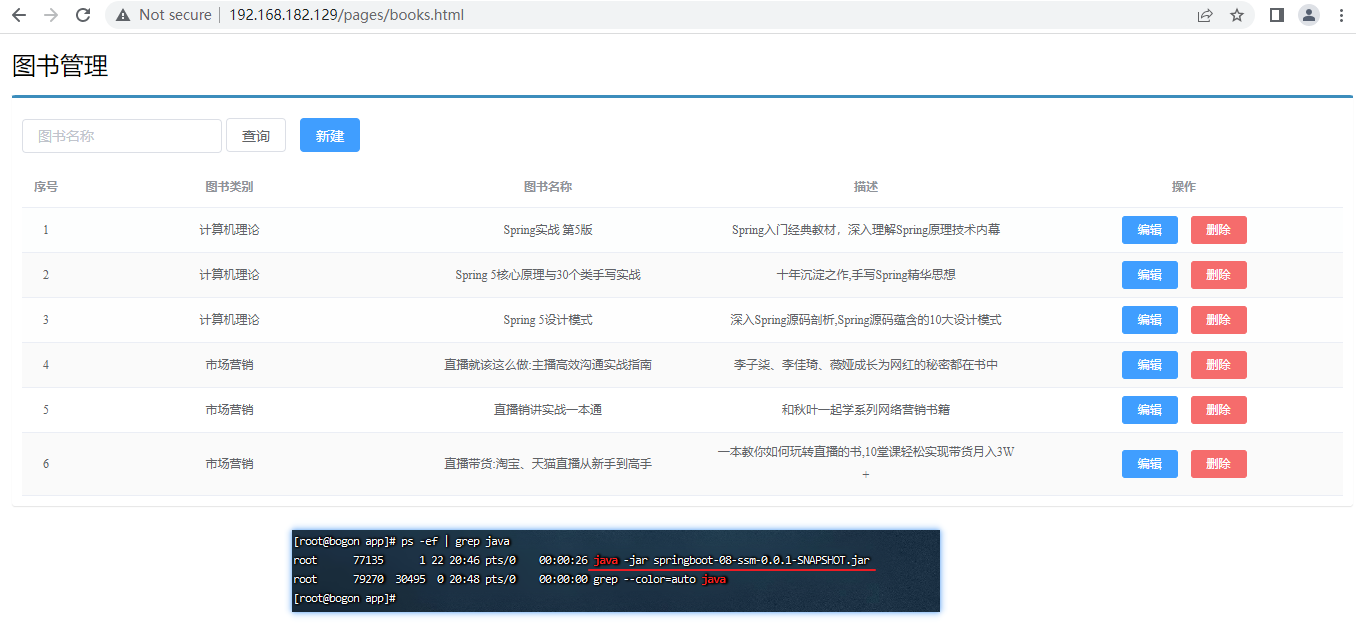Click the share page icon

pyautogui.click(x=1205, y=15)
